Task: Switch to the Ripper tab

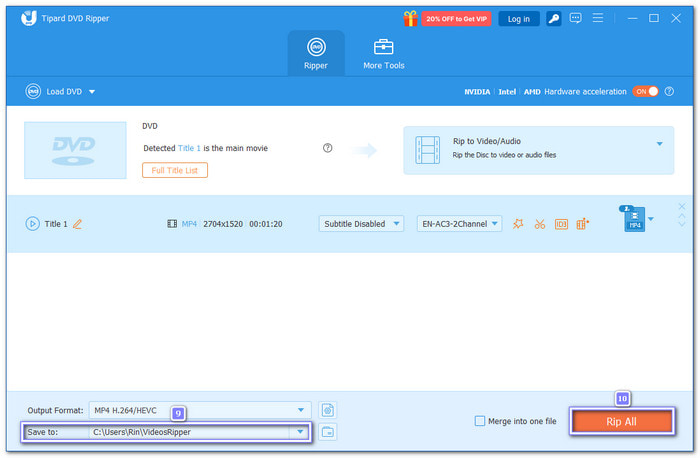Action: click(316, 53)
